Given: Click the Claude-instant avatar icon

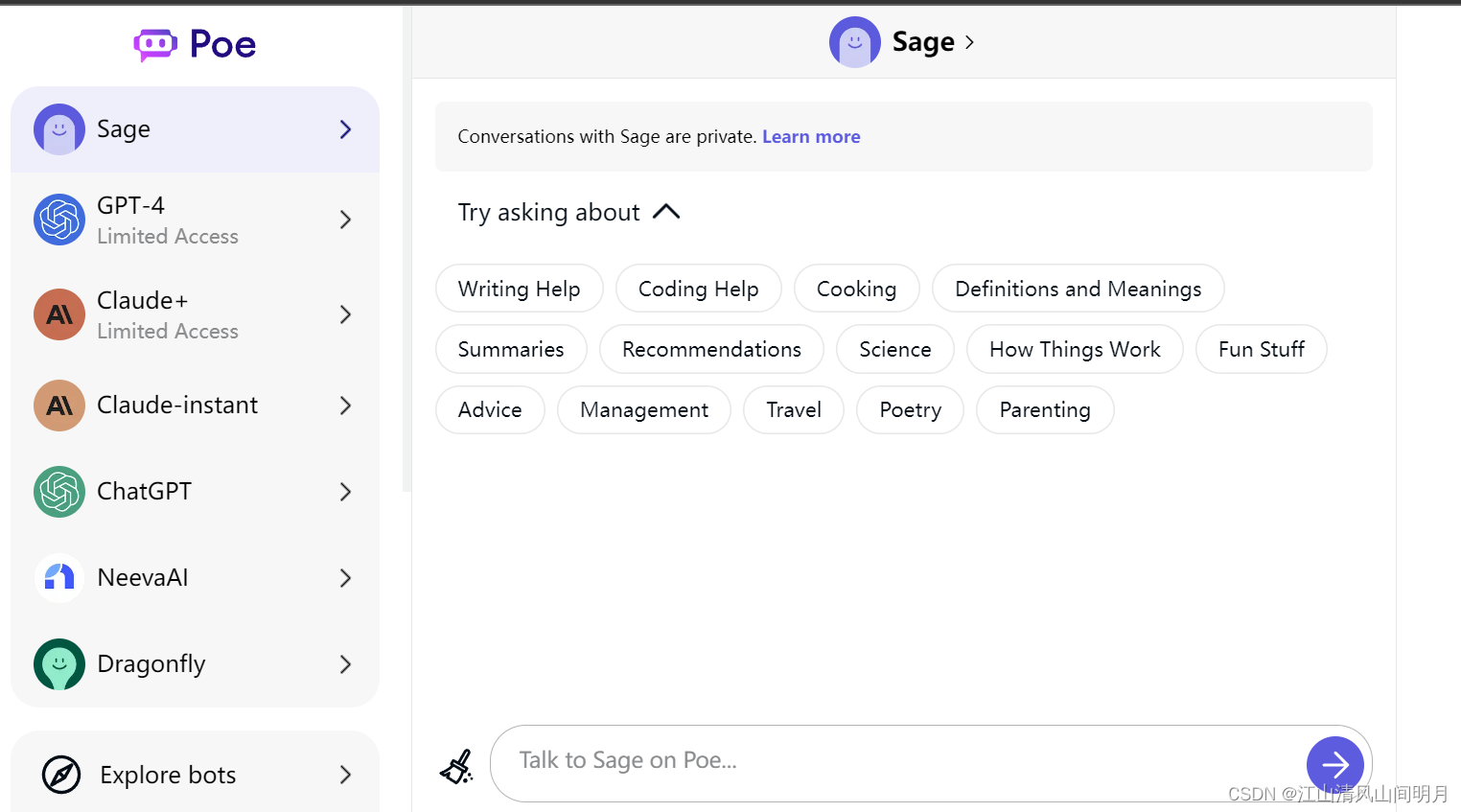Looking at the screenshot, I should click(x=59, y=406).
